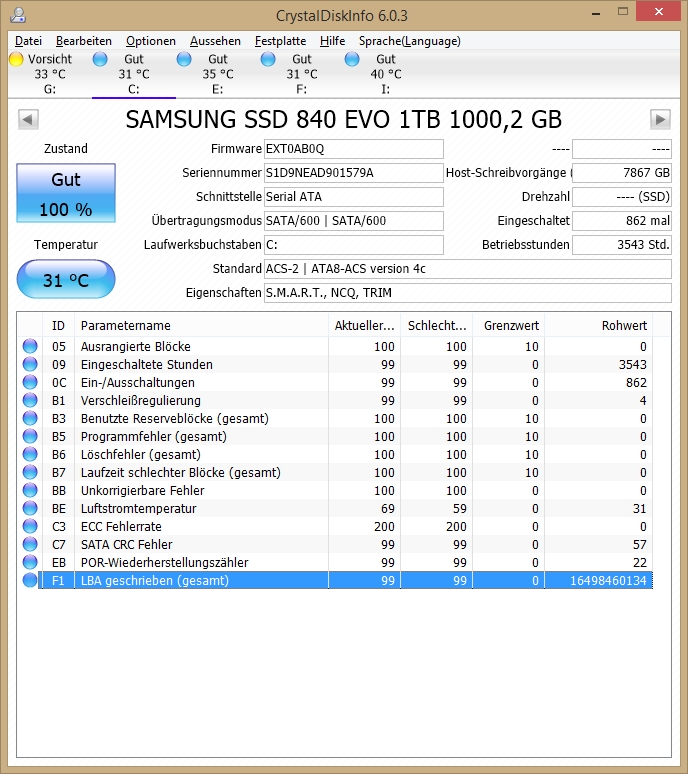Select drive C: tab at 31 °C
Viewport: 688px width, 774px height.
pos(134,74)
